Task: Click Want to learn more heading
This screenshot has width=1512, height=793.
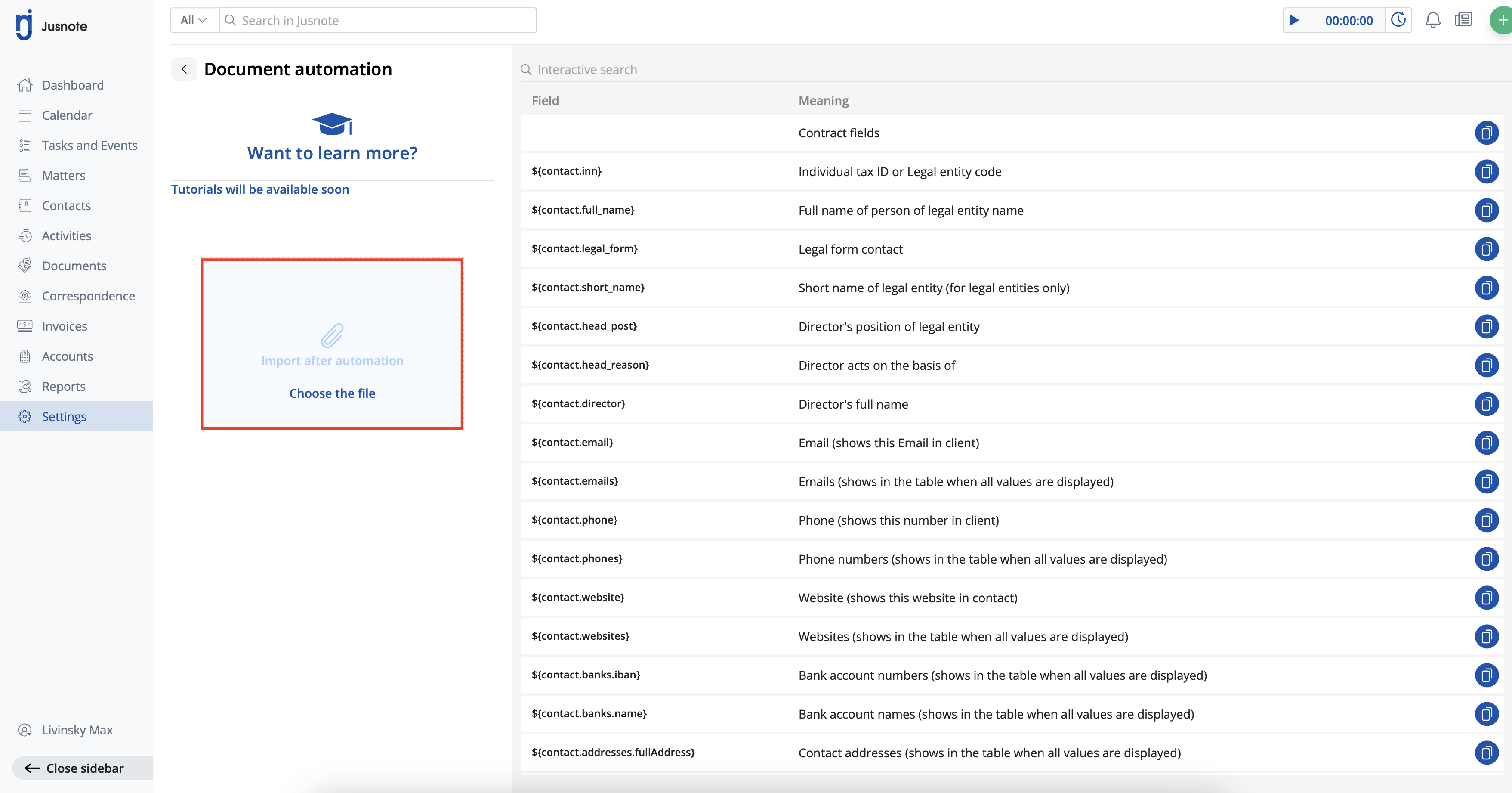Action: (332, 153)
